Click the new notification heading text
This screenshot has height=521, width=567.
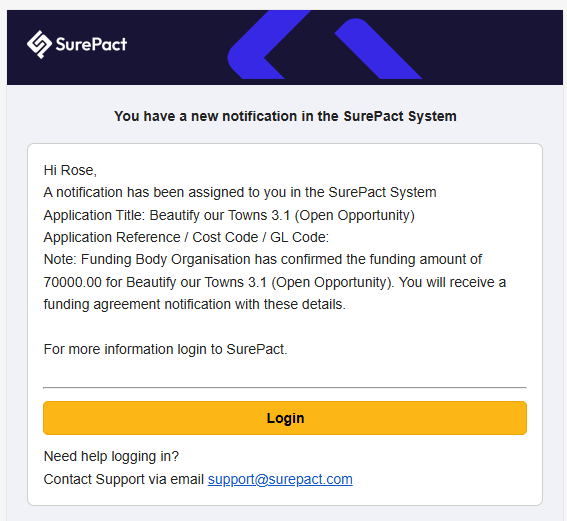[x=285, y=116]
